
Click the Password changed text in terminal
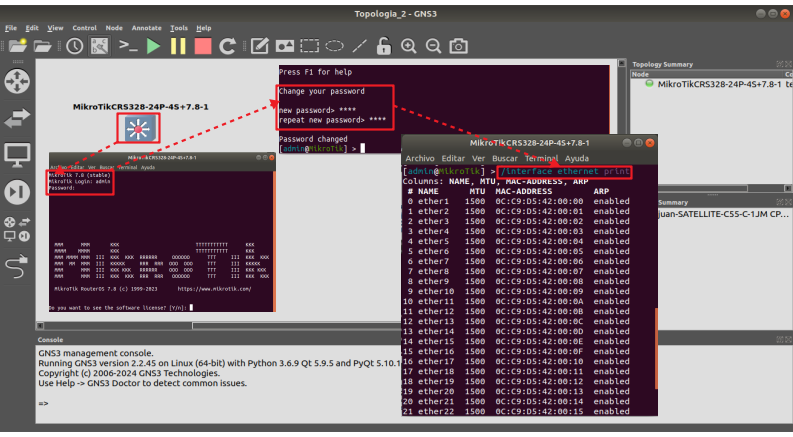point(313,139)
